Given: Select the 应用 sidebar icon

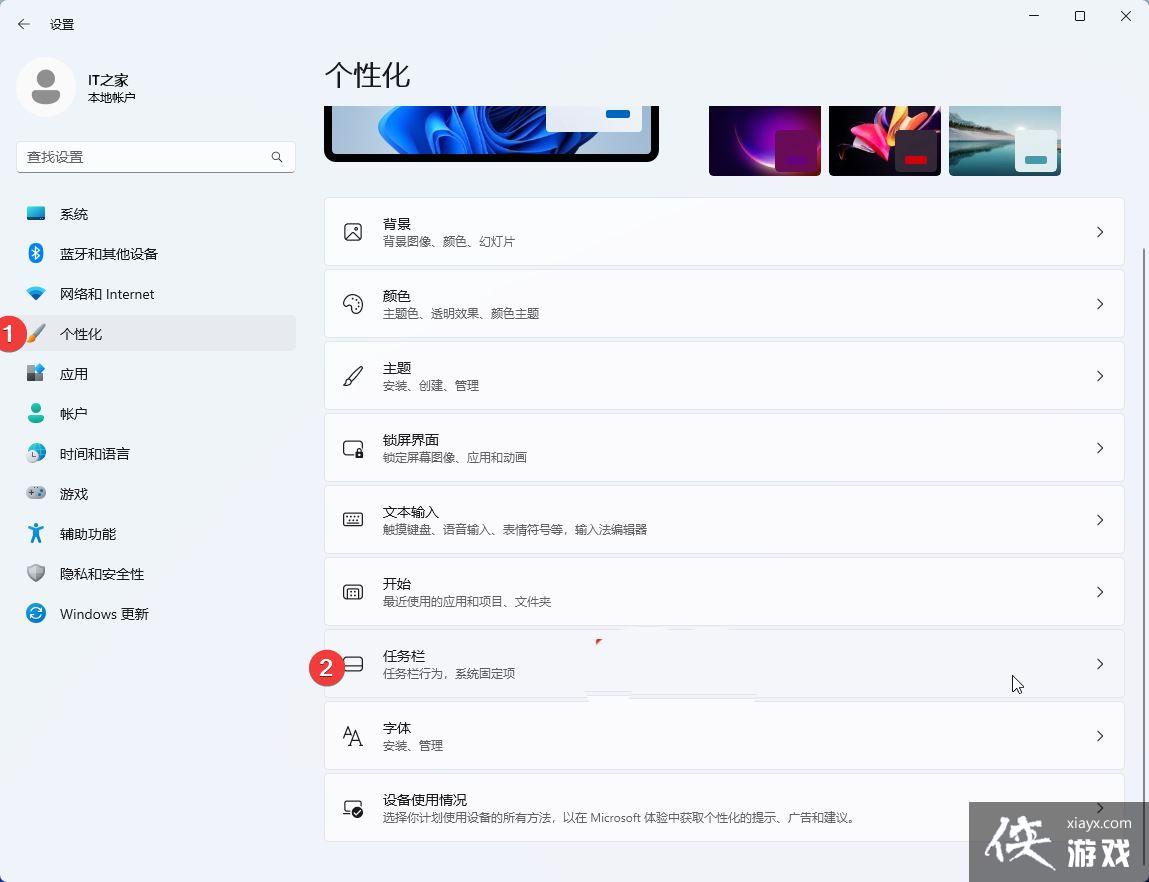Looking at the screenshot, I should pos(36,373).
